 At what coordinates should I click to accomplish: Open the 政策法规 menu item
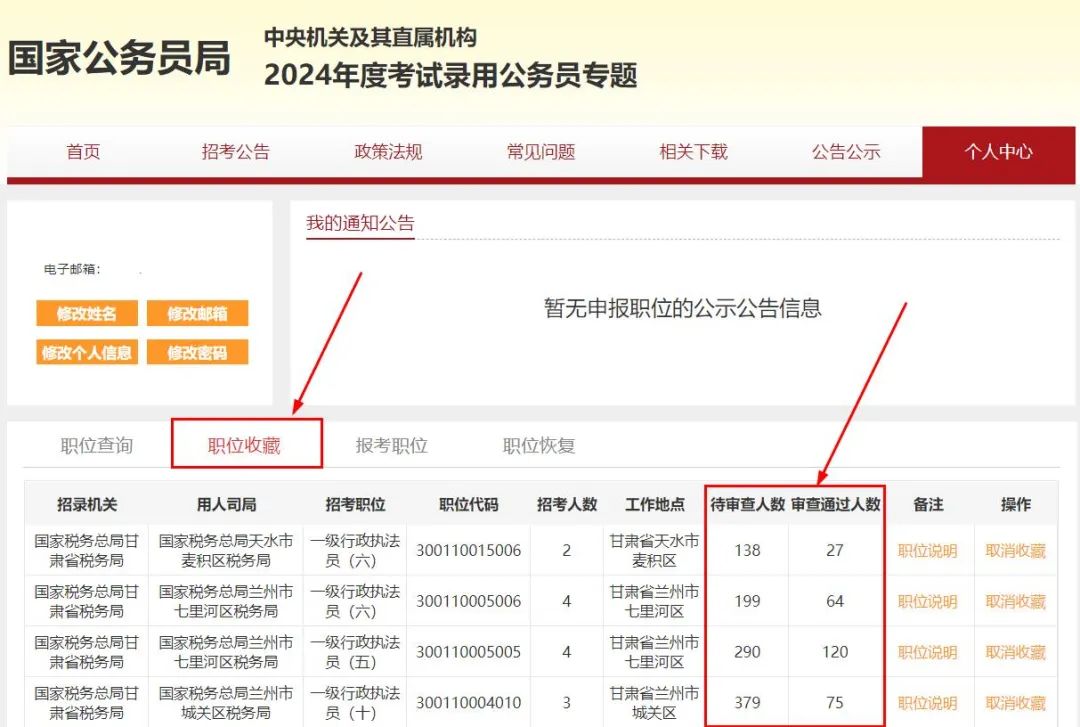click(x=388, y=152)
